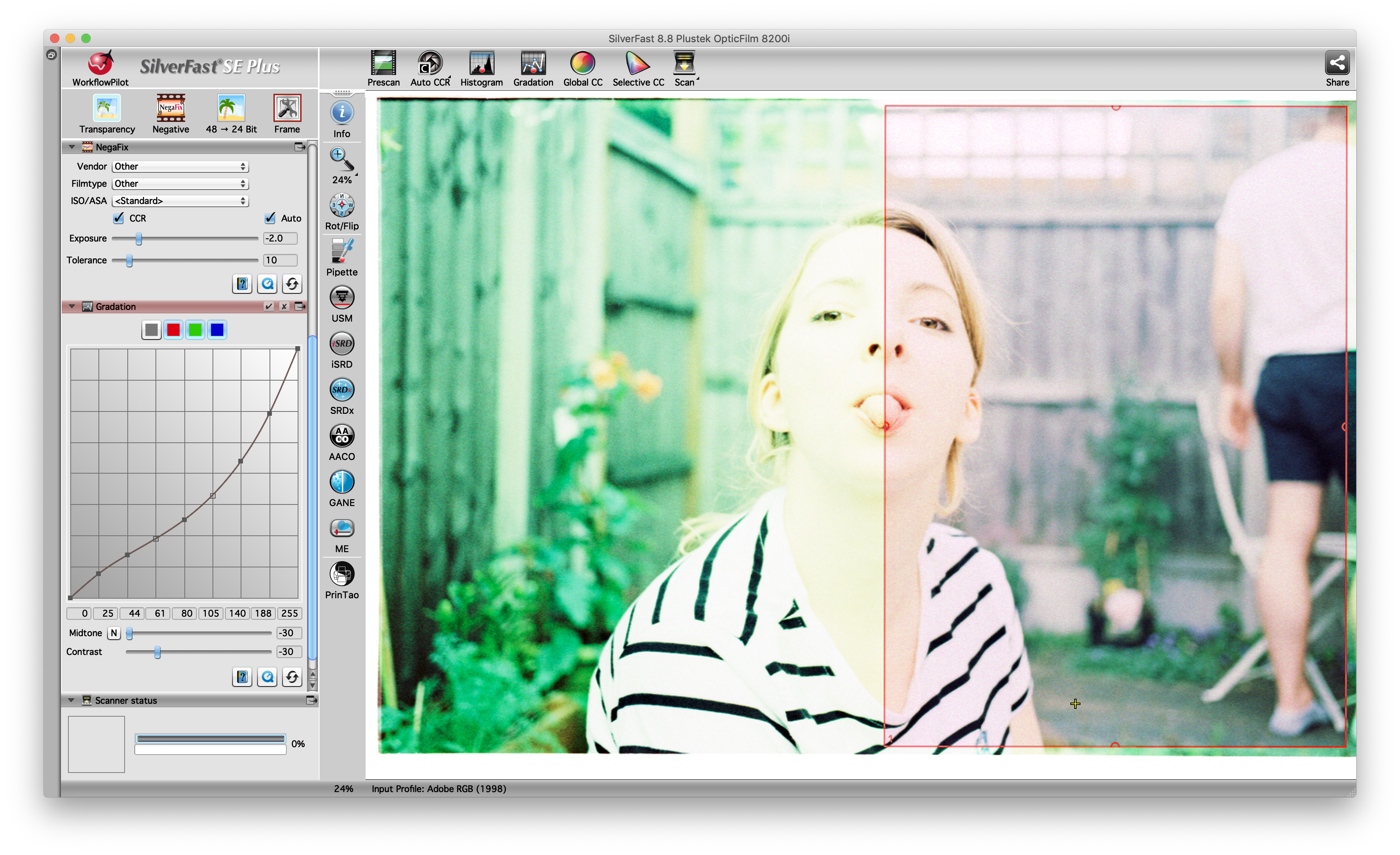Click the AACO tool icon
The height and width of the screenshot is (855, 1400).
[x=341, y=436]
